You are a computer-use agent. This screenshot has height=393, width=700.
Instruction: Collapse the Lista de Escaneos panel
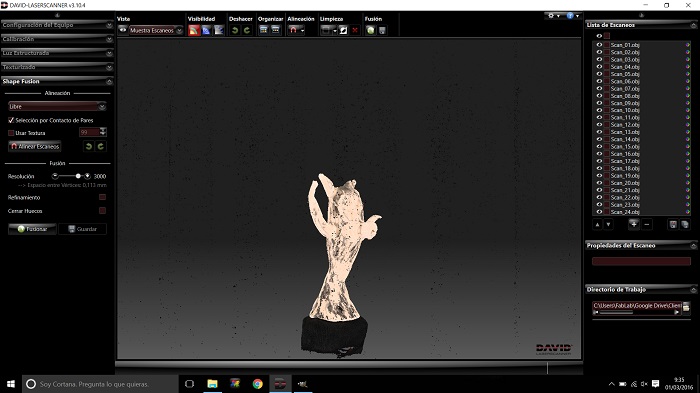(x=693, y=25)
